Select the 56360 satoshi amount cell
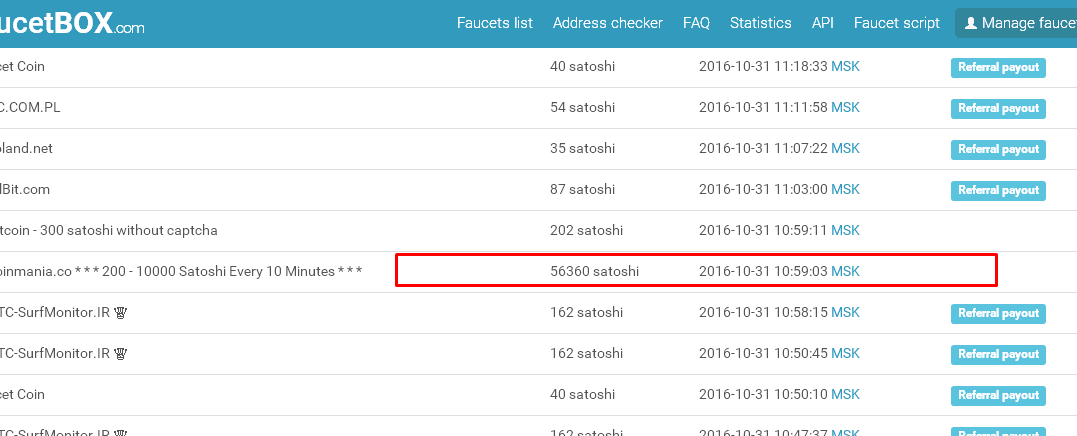 point(594,271)
